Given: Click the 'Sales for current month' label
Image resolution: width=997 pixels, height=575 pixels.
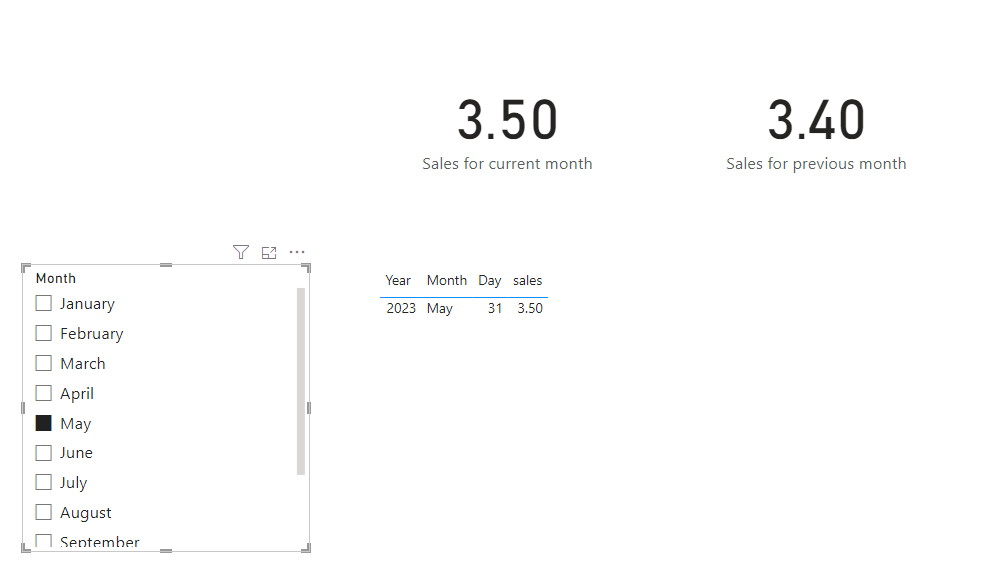Looking at the screenshot, I should pos(507,164).
